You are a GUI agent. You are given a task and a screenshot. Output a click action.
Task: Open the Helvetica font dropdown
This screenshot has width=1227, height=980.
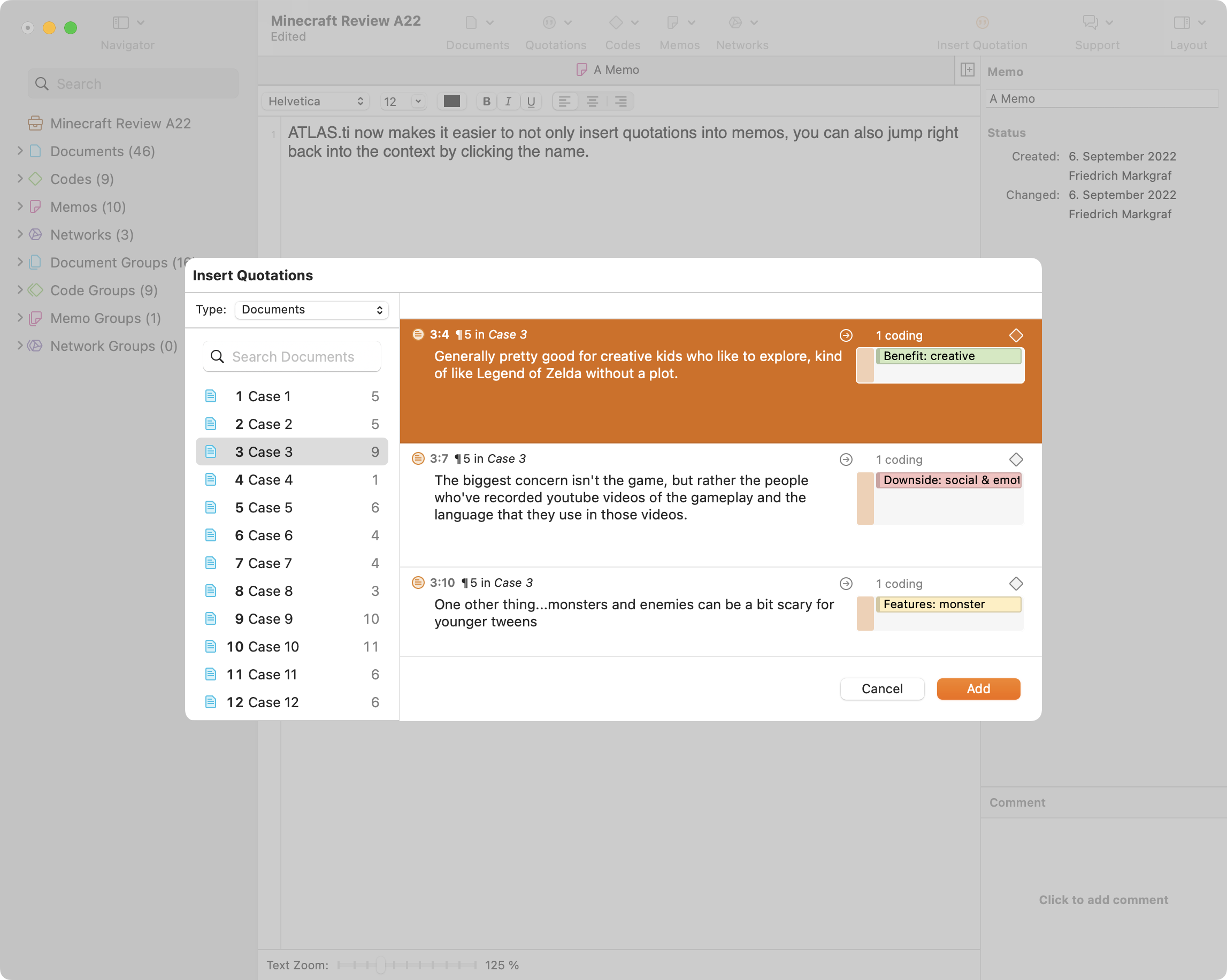[x=315, y=101]
